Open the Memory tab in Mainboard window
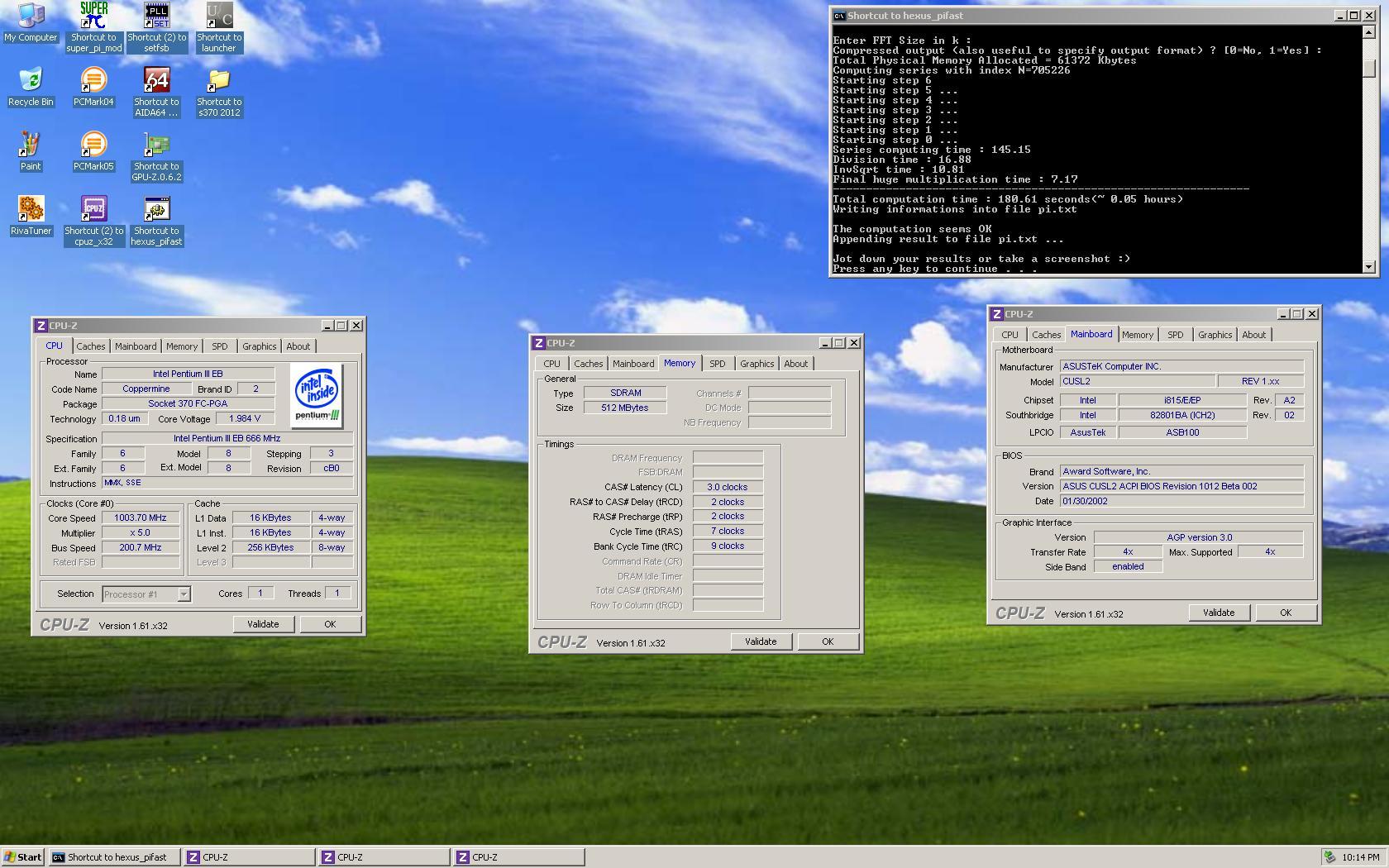The width and height of the screenshot is (1389, 868). [x=1137, y=335]
